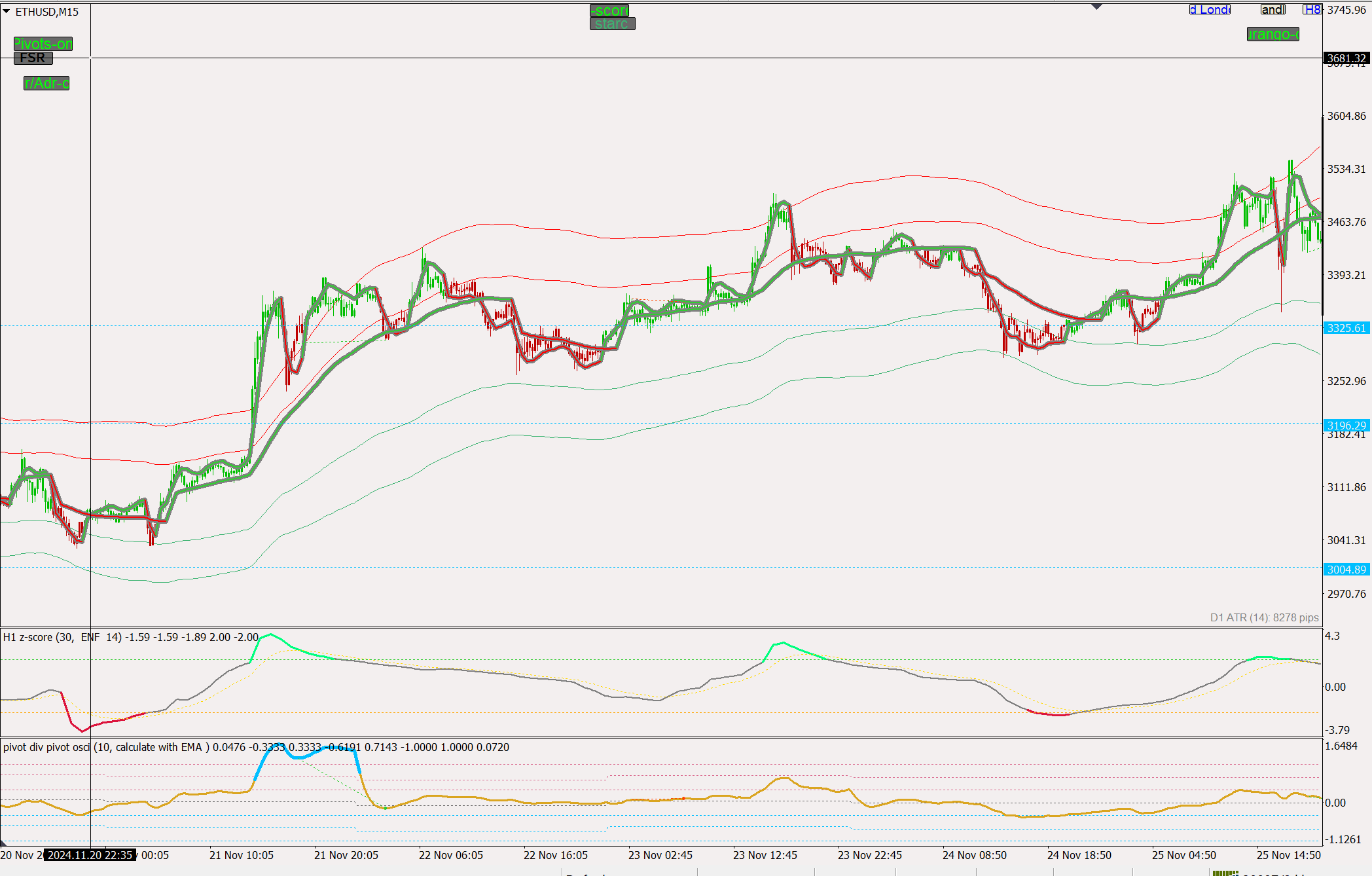Toggle the r/Adr-c green button
The height and width of the screenshot is (876, 1372).
point(46,83)
